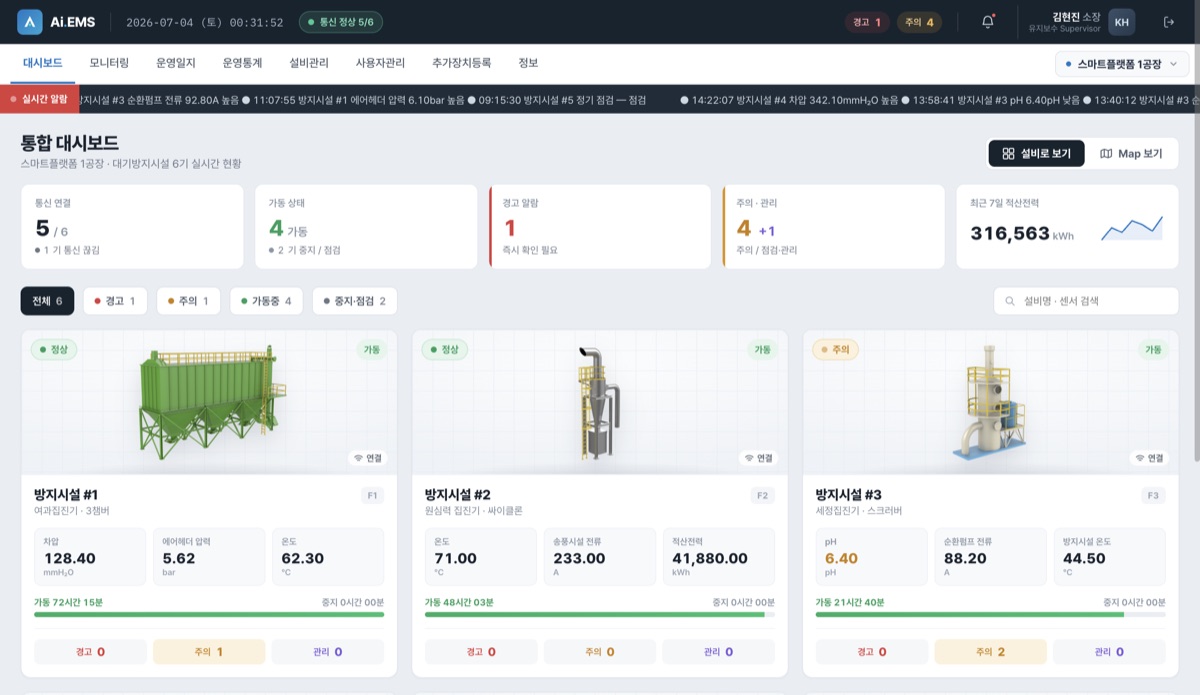Click the 316,563 kWh value
The height and width of the screenshot is (695, 1200).
click(1022, 233)
